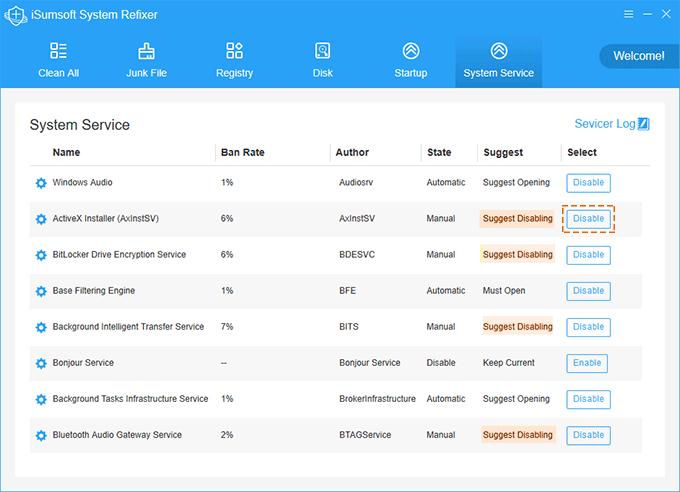Click the iSumsoft shield logo icon

pyautogui.click(x=16, y=16)
